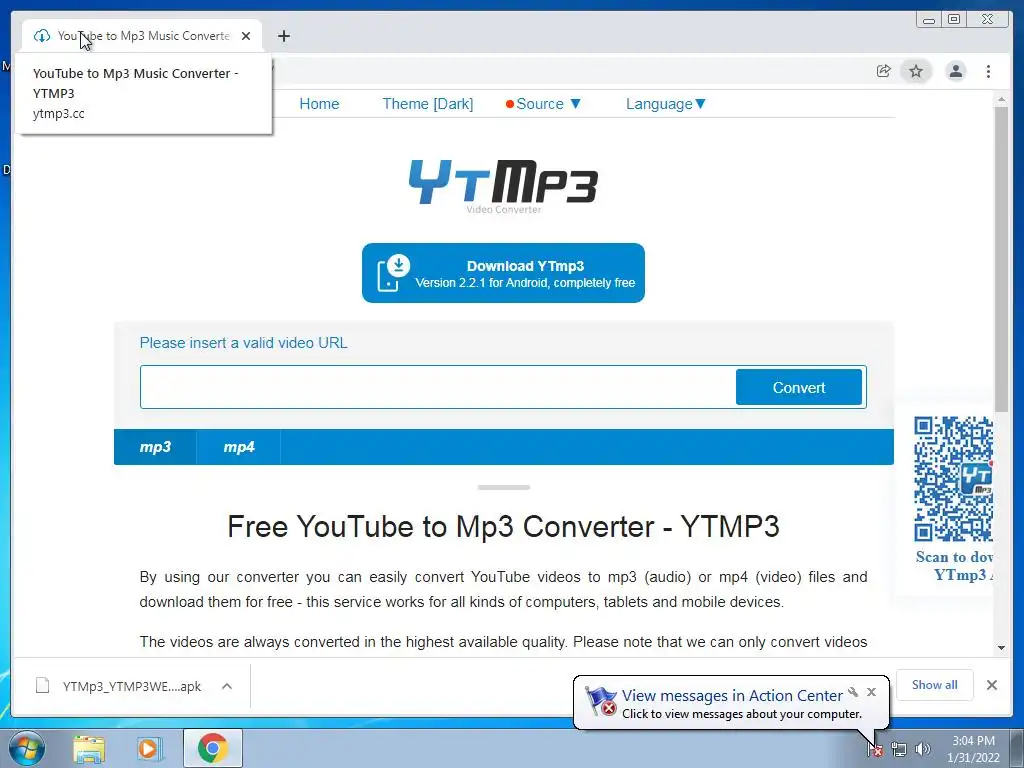
Task: Click the Chrome taskbar icon
Action: (x=212, y=748)
